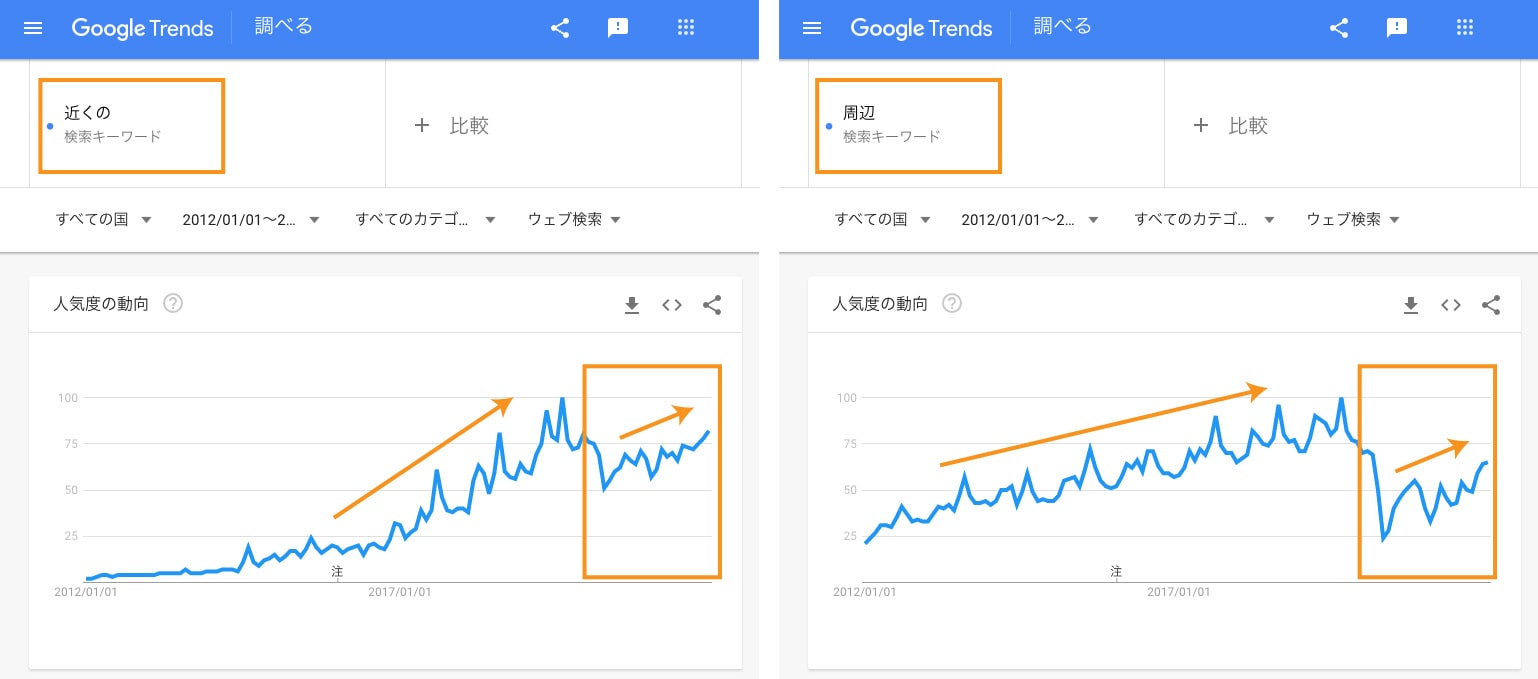Click the 近くの search keyword field
Image resolution: width=1538 pixels, height=679 pixels.
click(x=131, y=124)
